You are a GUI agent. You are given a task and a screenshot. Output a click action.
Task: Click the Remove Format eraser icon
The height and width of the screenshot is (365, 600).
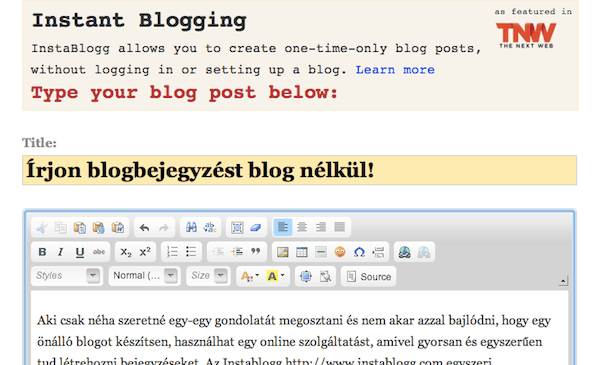coord(256,228)
